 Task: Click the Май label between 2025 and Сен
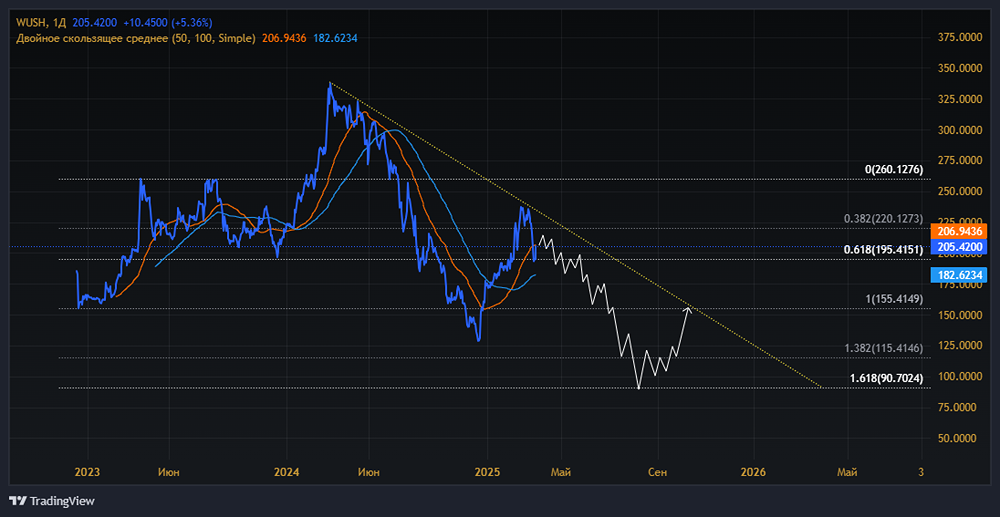coord(561,472)
